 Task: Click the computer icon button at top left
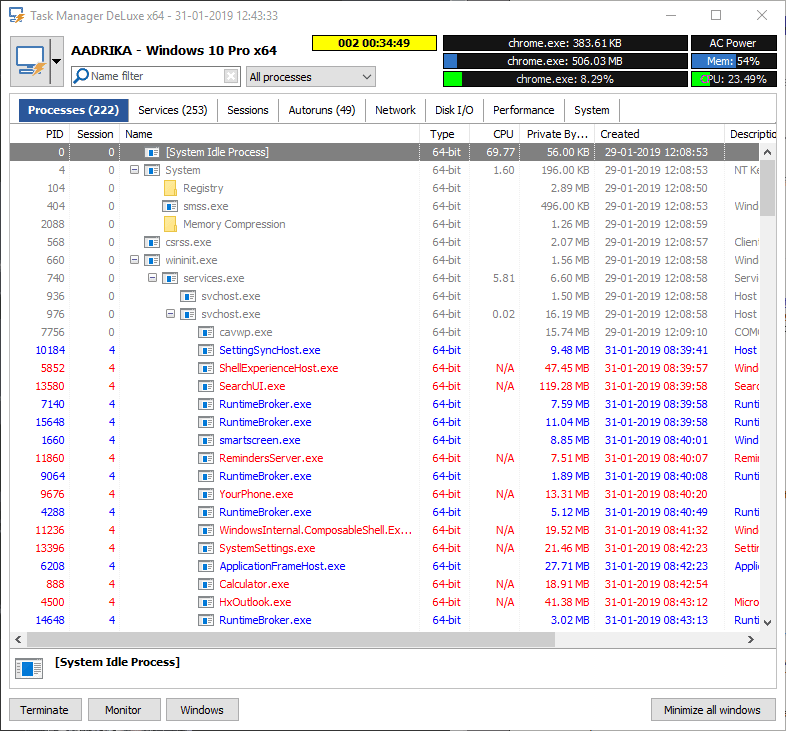pos(30,61)
